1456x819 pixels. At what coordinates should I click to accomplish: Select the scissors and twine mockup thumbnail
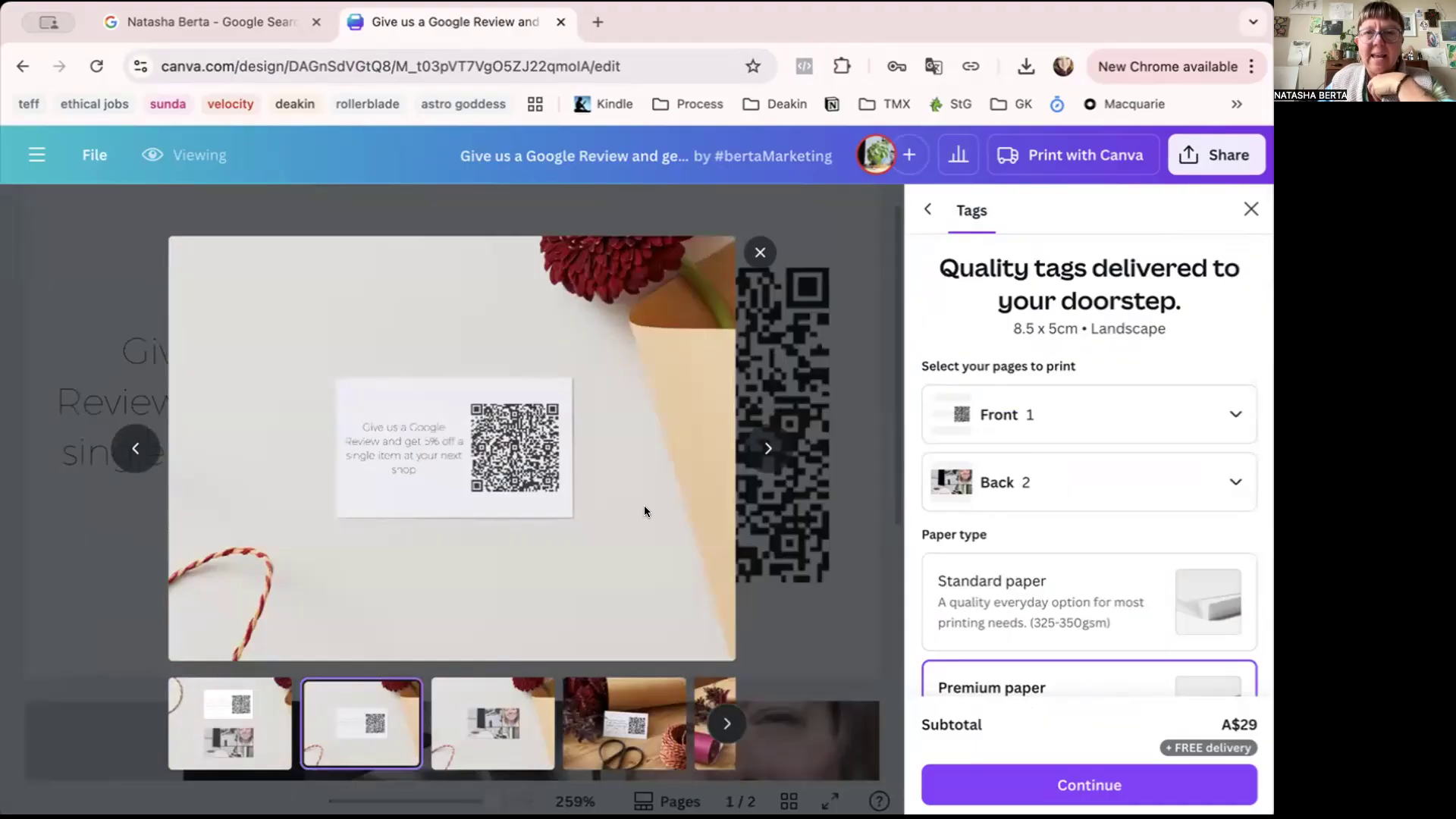[x=624, y=723]
